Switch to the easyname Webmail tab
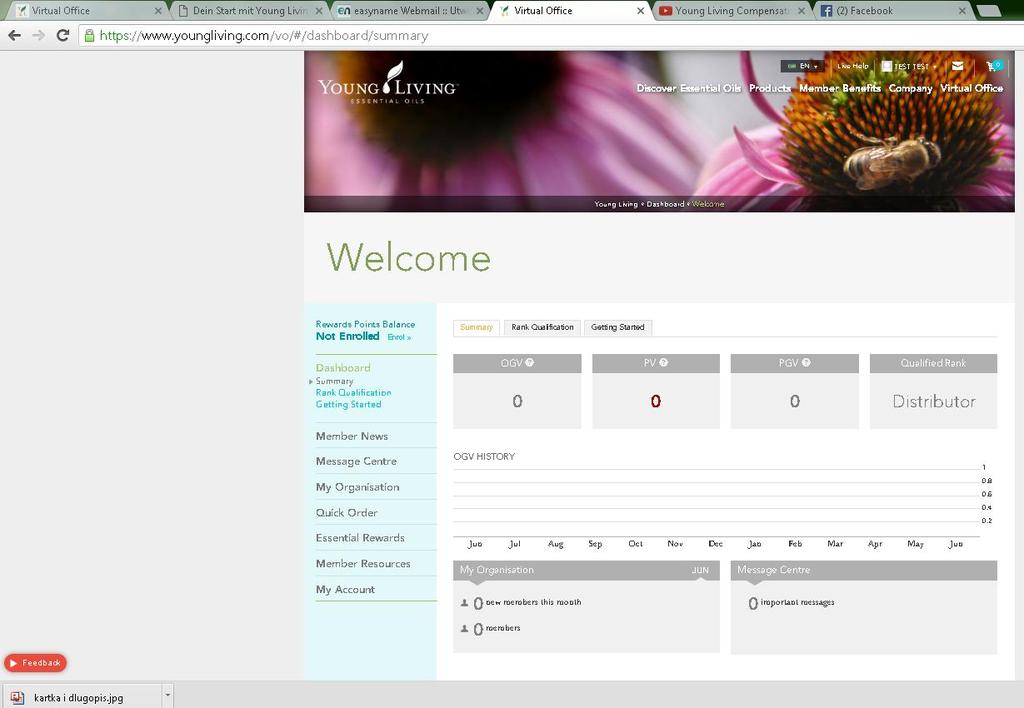1024x708 pixels. [411, 11]
